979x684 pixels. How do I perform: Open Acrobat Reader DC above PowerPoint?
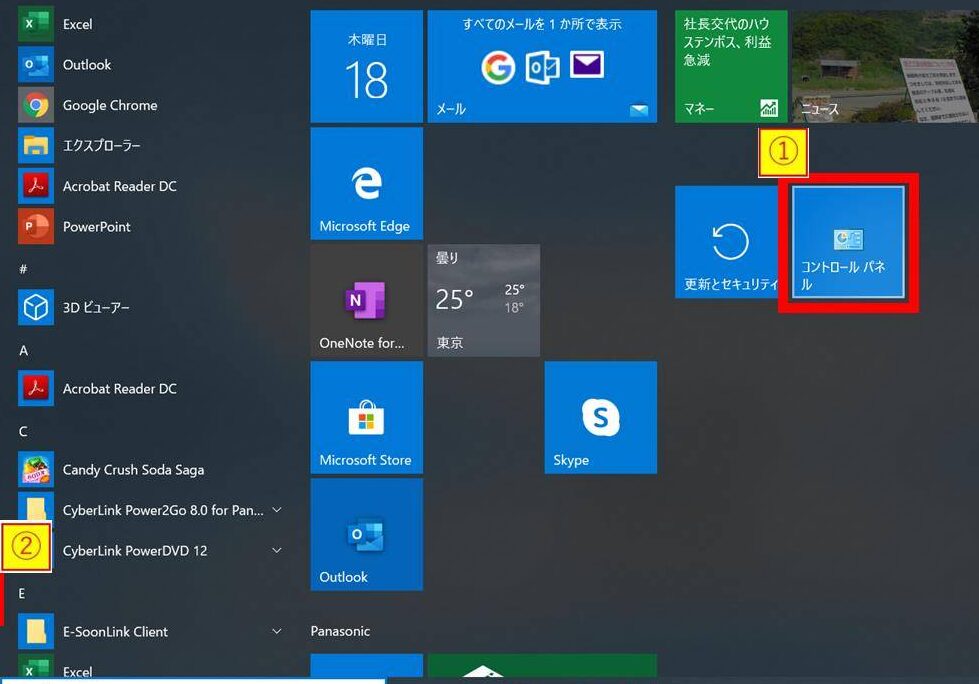pos(150,187)
